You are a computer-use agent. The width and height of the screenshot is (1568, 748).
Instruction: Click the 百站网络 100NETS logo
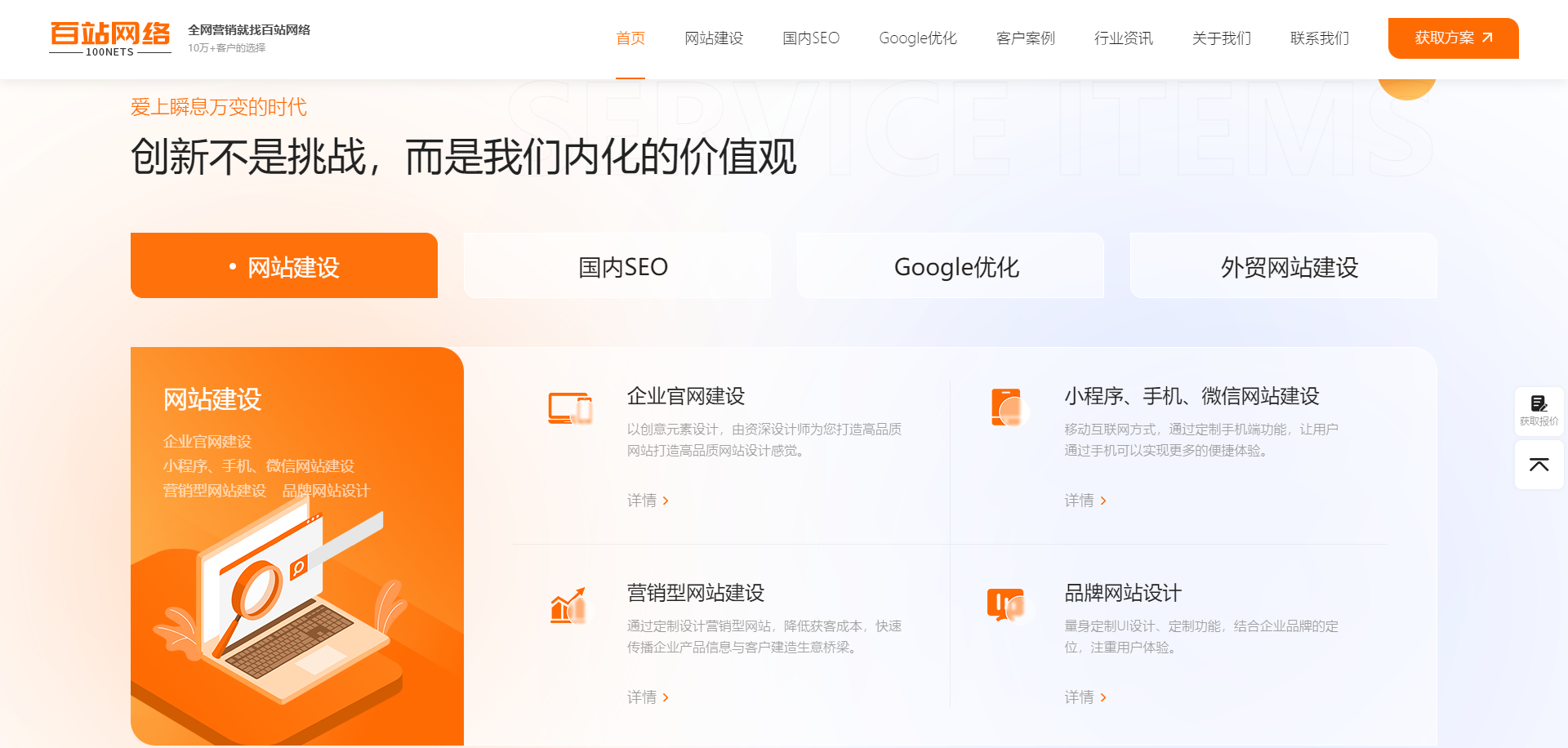[110, 38]
